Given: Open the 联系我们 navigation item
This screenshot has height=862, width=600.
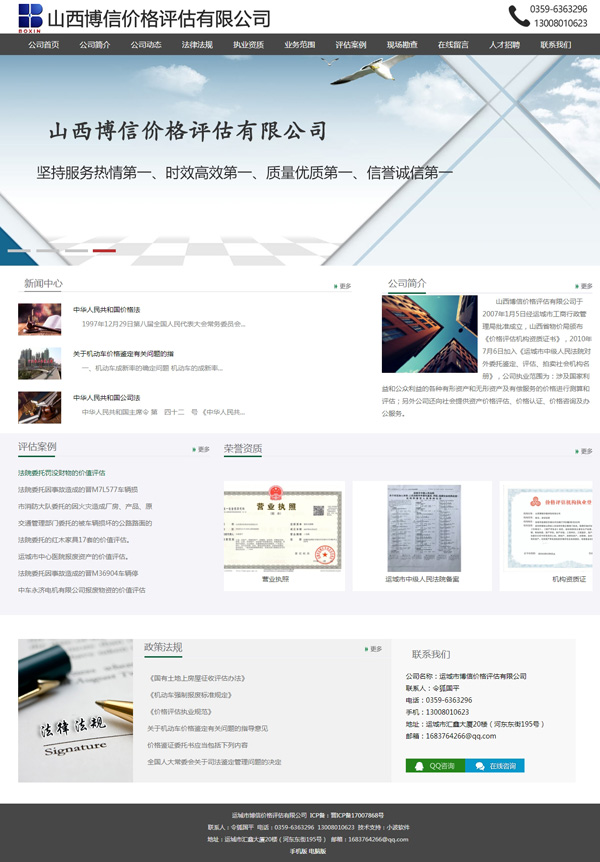Looking at the screenshot, I should [x=556, y=45].
